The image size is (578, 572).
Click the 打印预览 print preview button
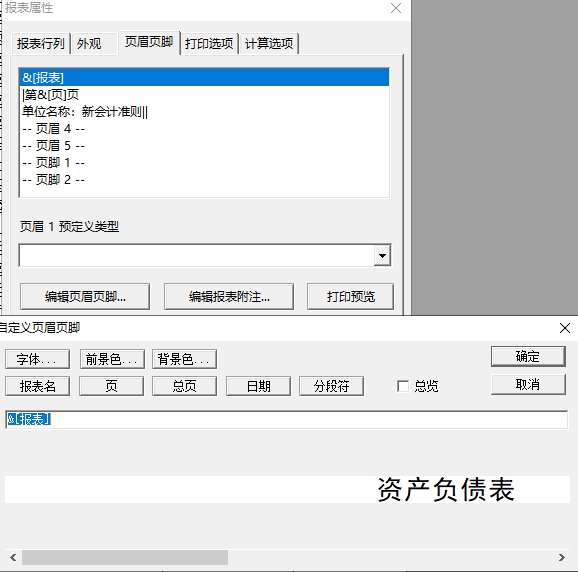pos(351,296)
